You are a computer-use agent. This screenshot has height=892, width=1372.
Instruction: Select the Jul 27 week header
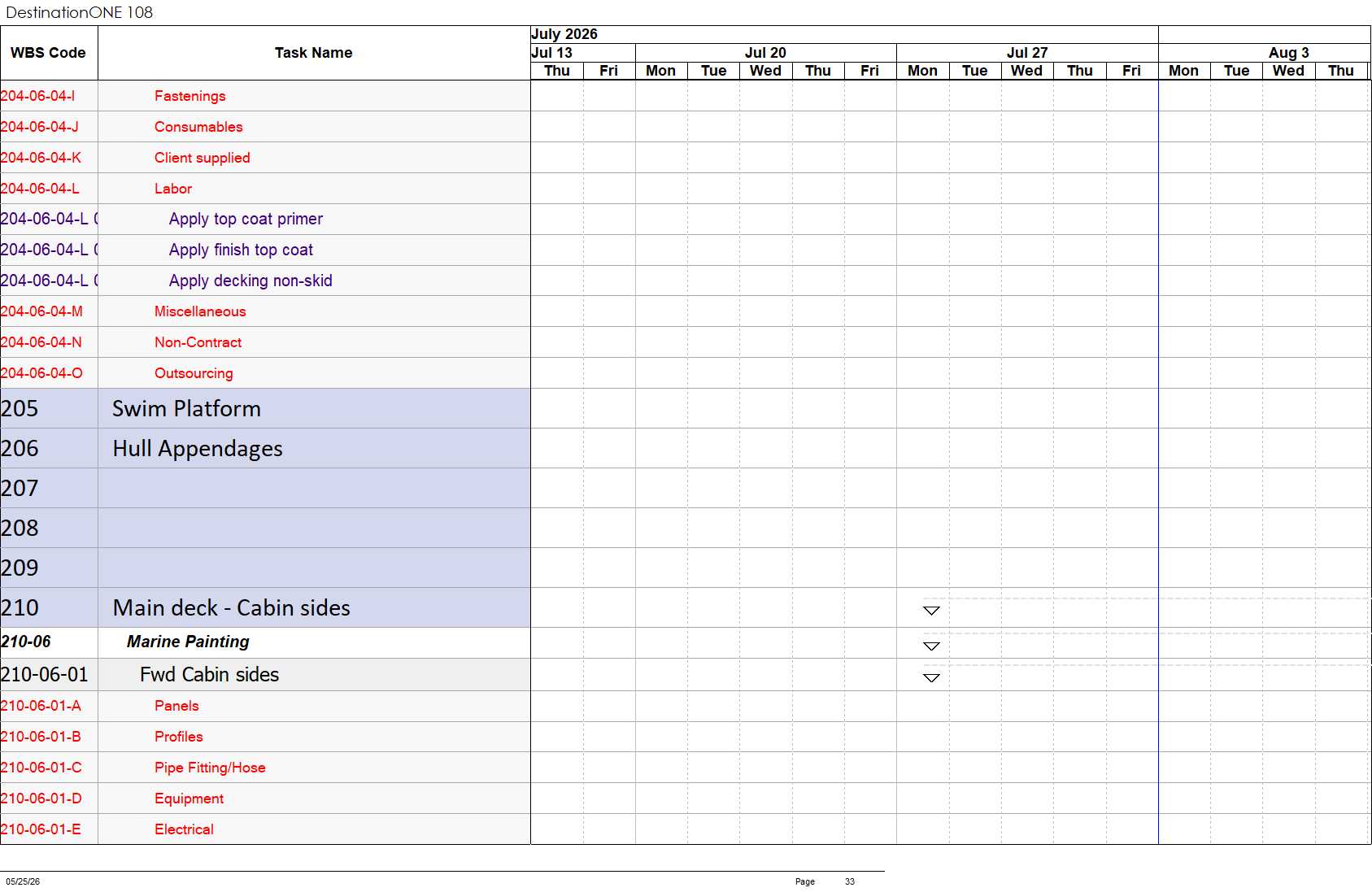(1027, 53)
